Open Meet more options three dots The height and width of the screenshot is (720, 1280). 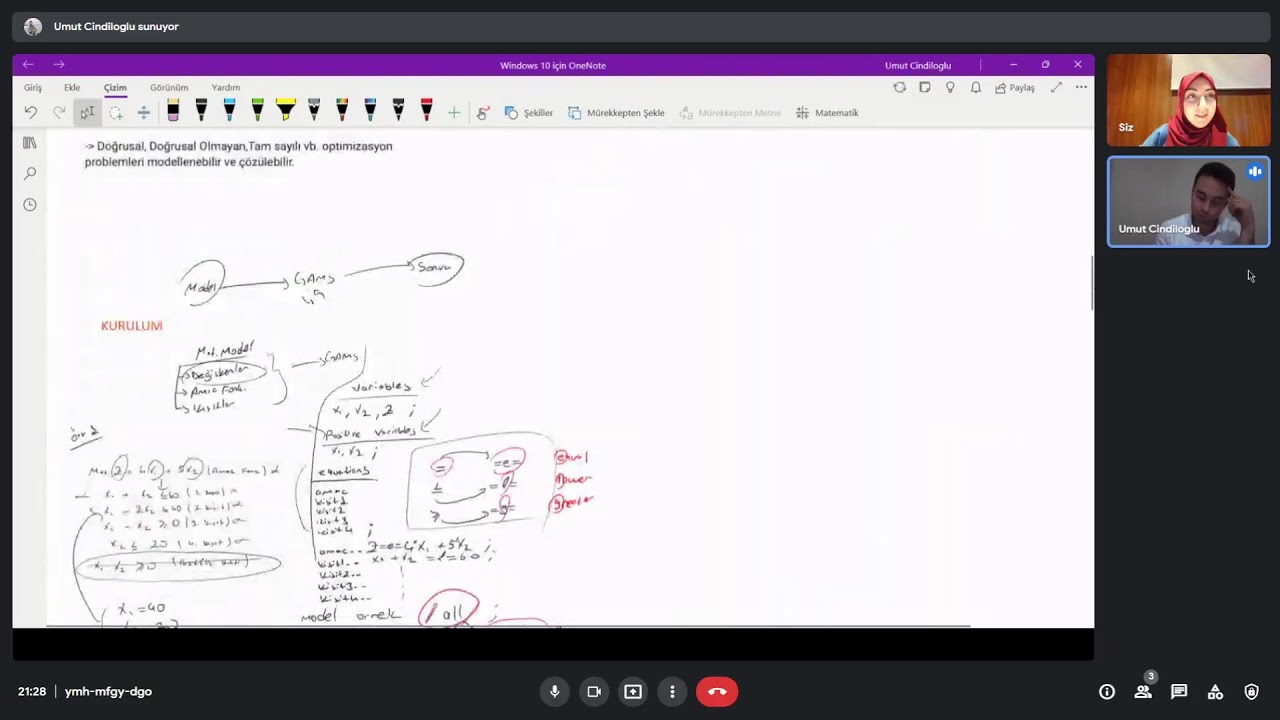(672, 691)
